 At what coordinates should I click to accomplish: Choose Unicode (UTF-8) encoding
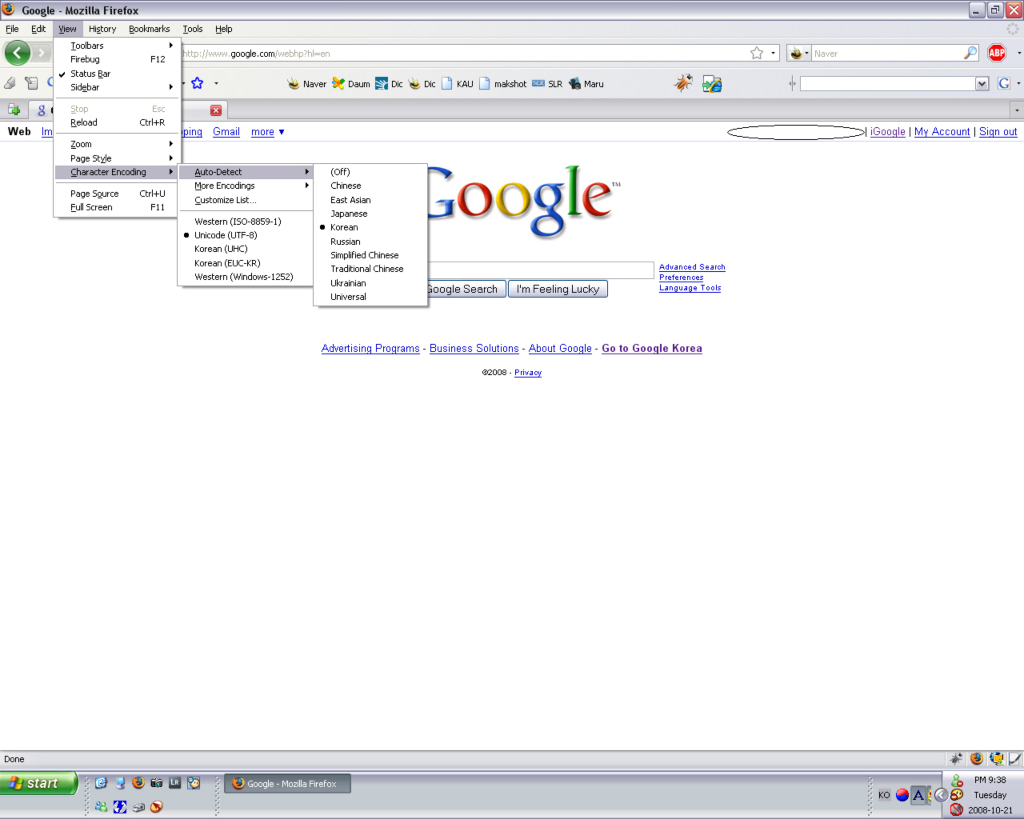tap(246, 235)
